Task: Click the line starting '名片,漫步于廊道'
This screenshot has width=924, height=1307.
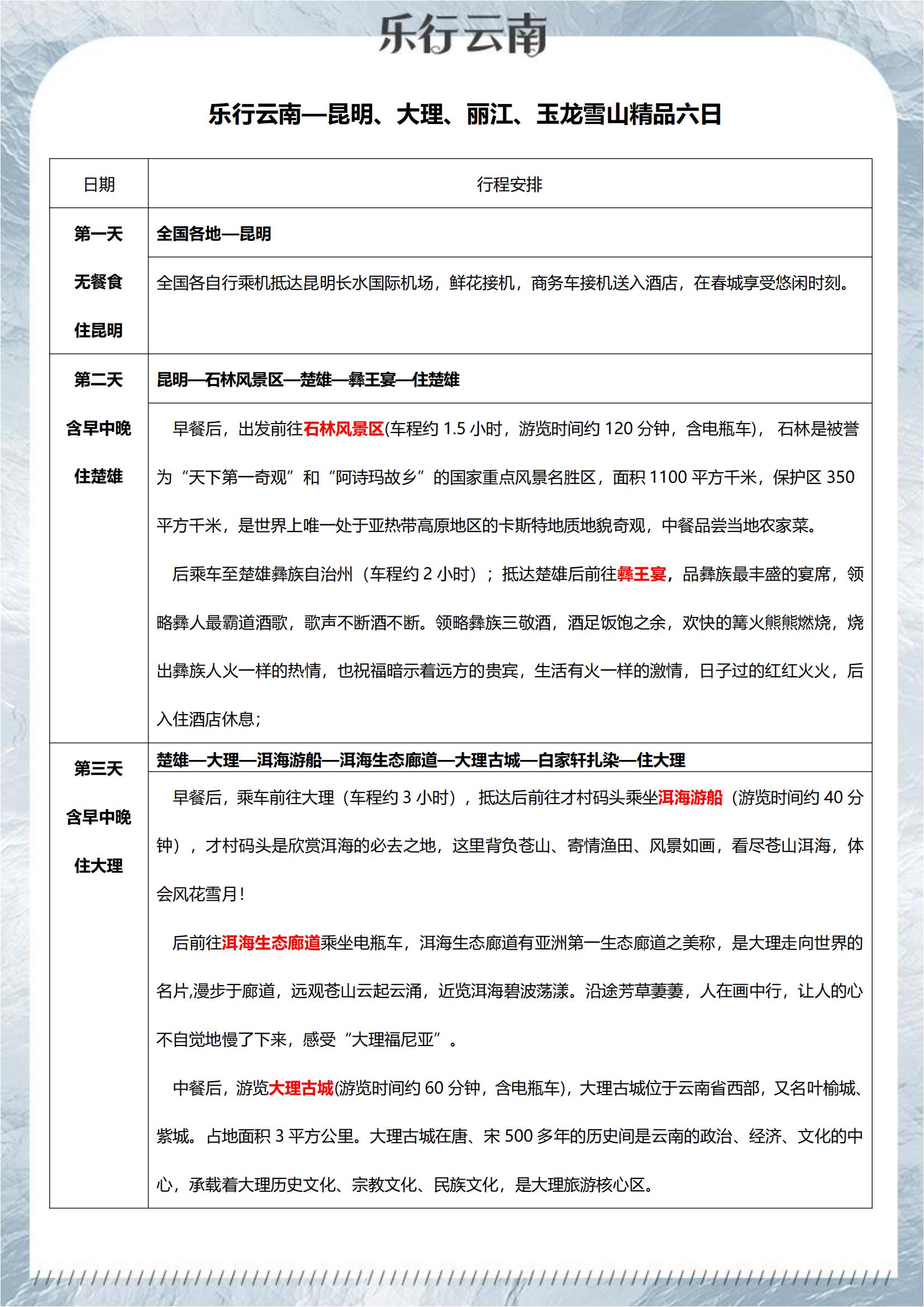Action: tap(511, 991)
